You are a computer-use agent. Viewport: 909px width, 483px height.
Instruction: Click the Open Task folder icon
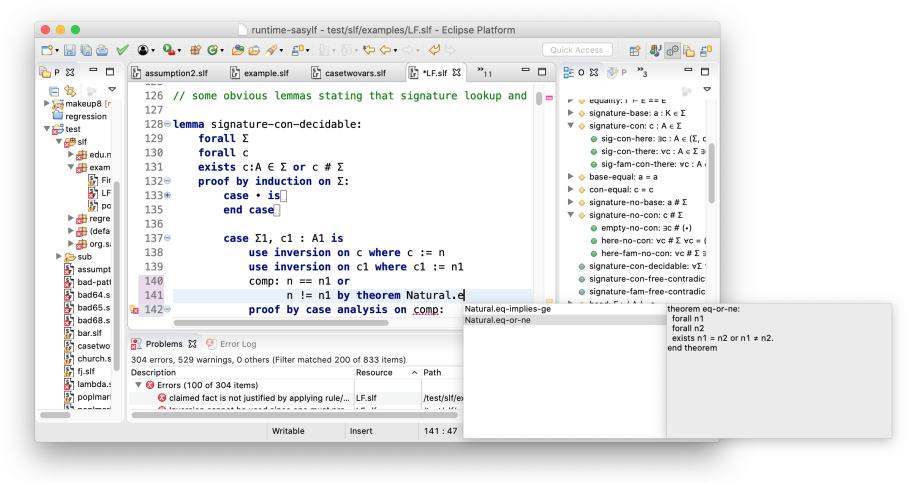point(254,50)
